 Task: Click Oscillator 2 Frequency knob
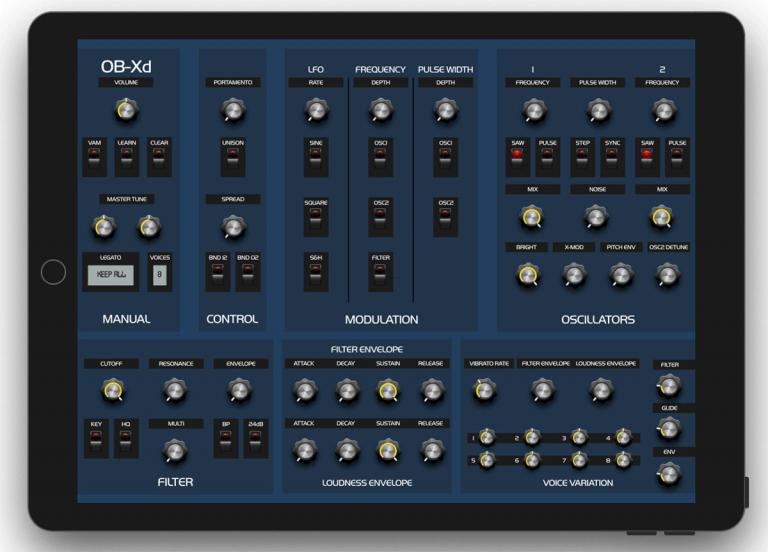point(663,111)
